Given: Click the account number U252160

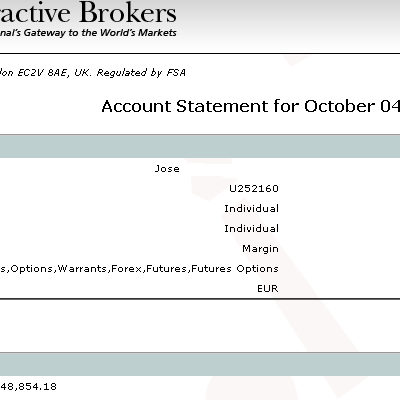Looking at the screenshot, I should tap(254, 189).
